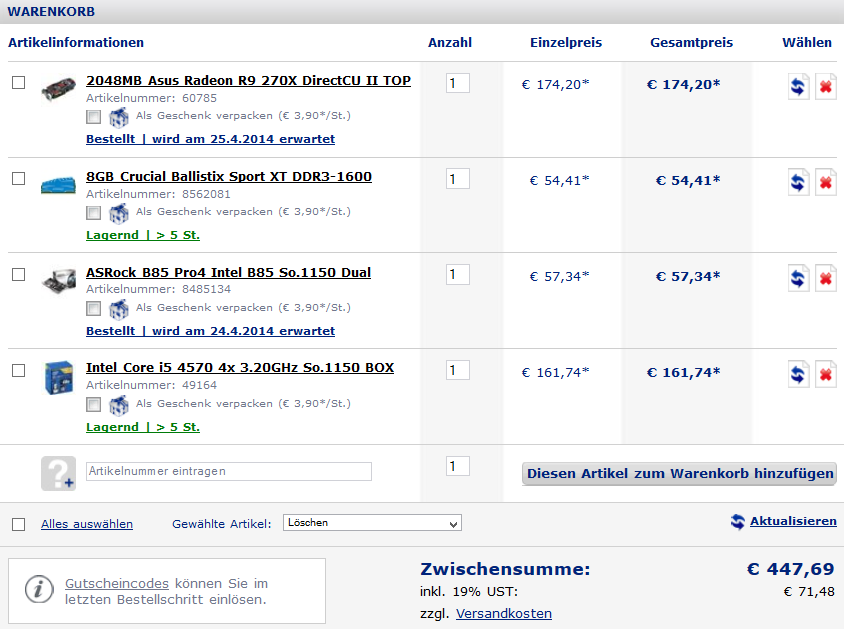
Task: Open the Gutscheincodes link
Action: 117,584
